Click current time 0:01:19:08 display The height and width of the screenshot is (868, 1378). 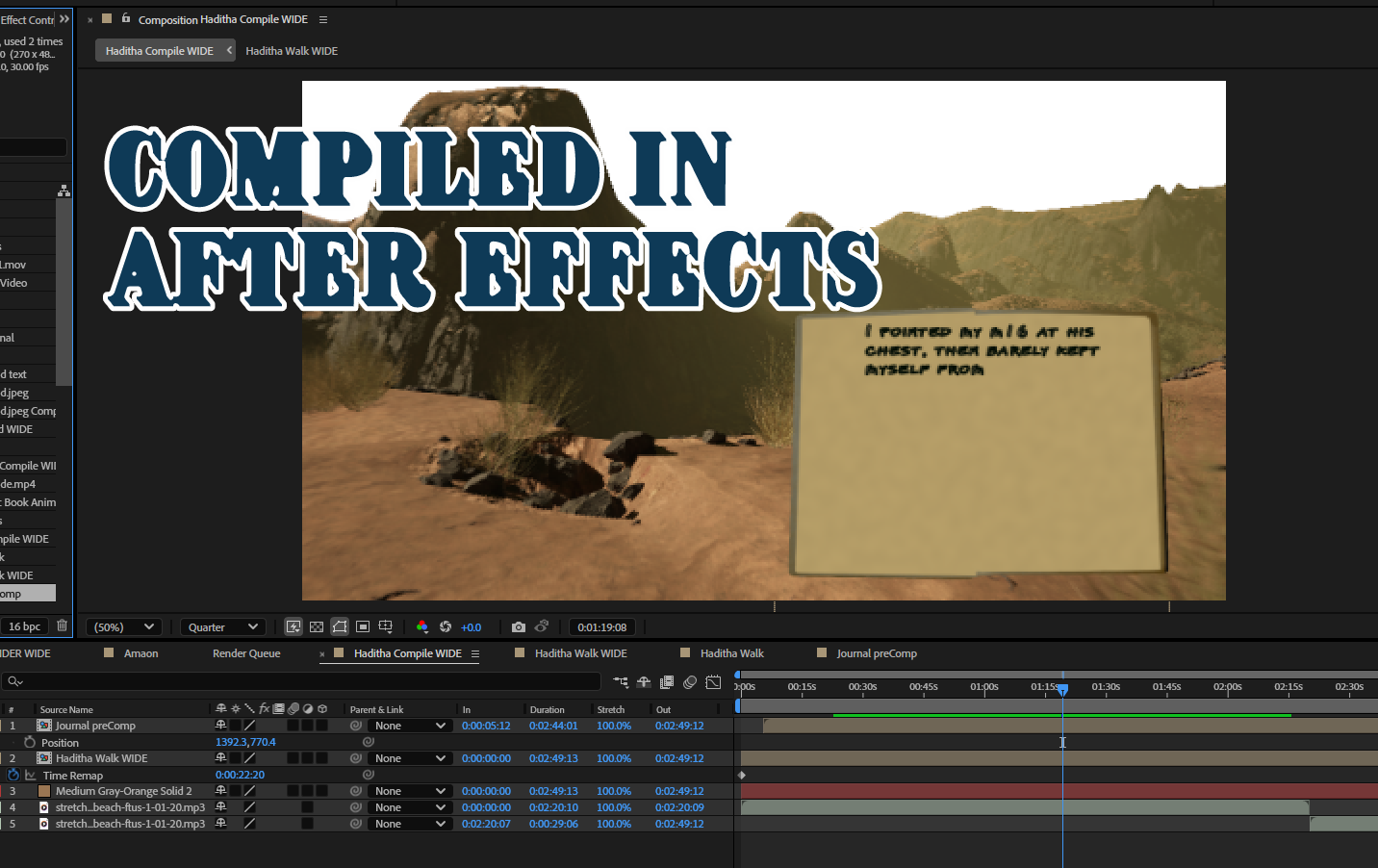[601, 626]
